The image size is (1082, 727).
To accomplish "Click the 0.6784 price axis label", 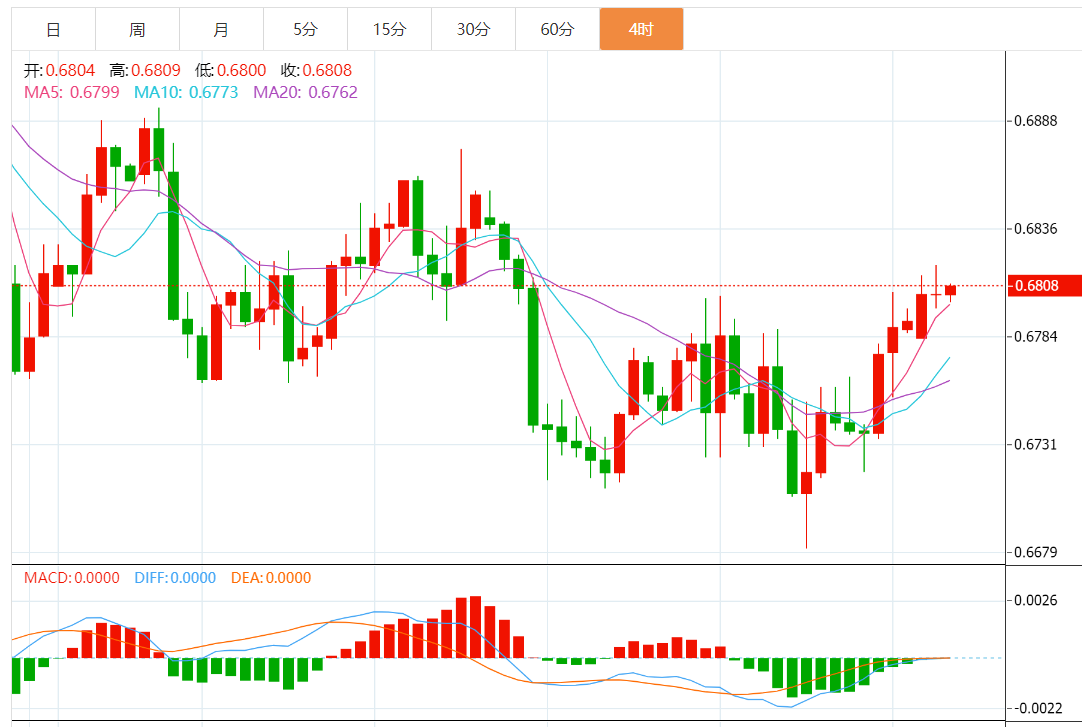I will click(1036, 337).
